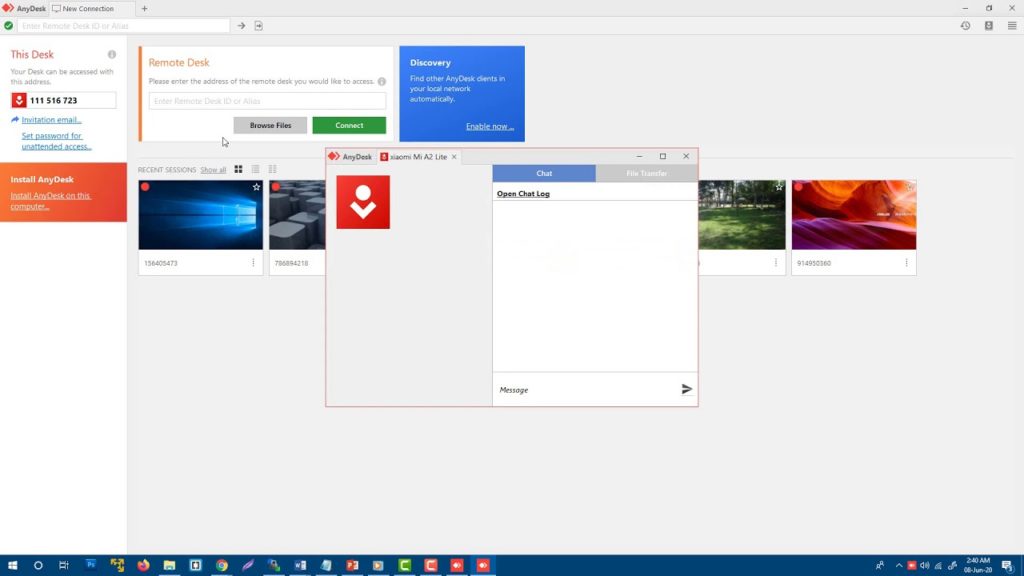1024x576 pixels.
Task: Send the chat message with the paper plane icon
Action: (x=686, y=390)
